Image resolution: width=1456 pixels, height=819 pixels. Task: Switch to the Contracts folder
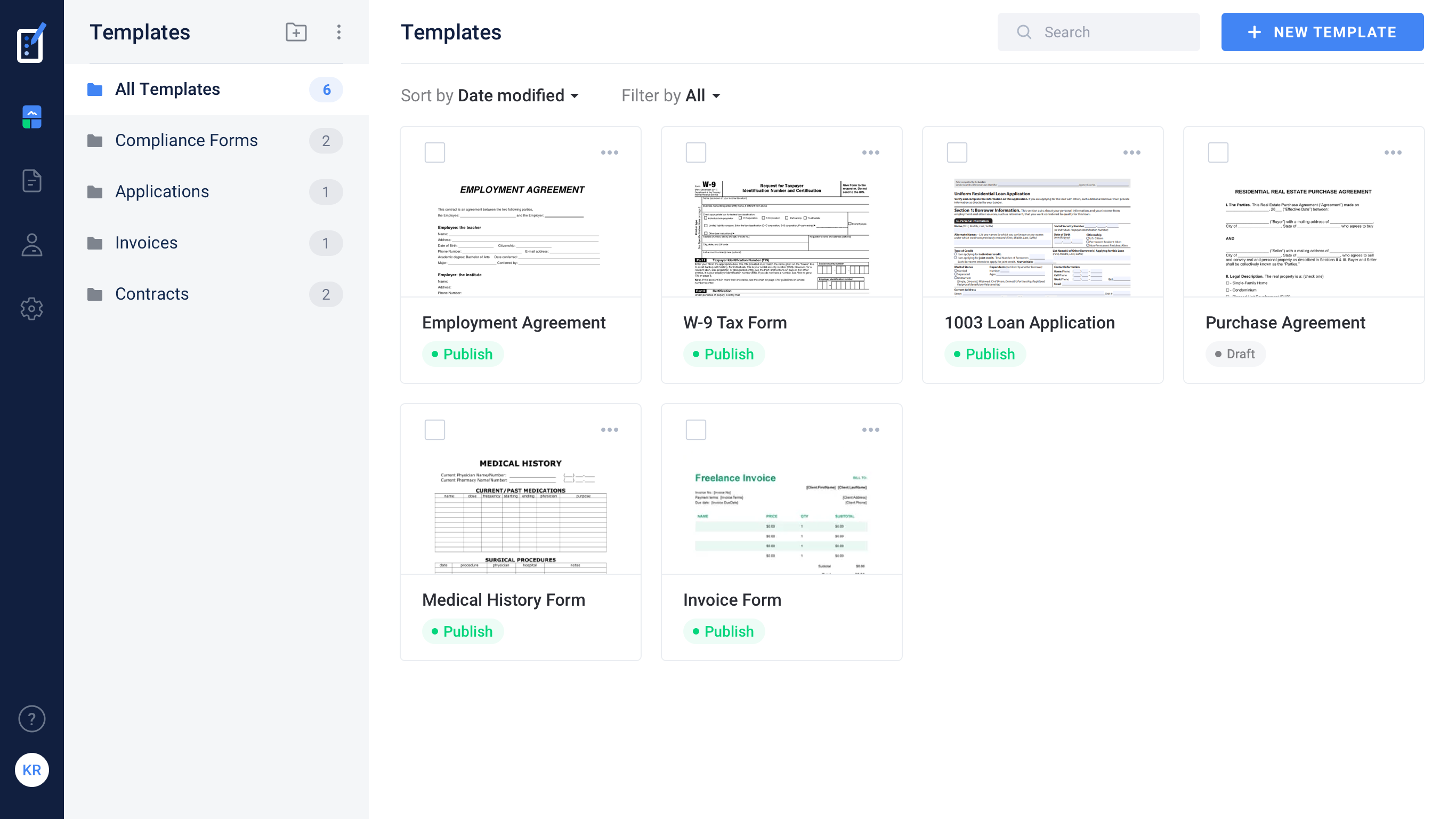tap(152, 294)
